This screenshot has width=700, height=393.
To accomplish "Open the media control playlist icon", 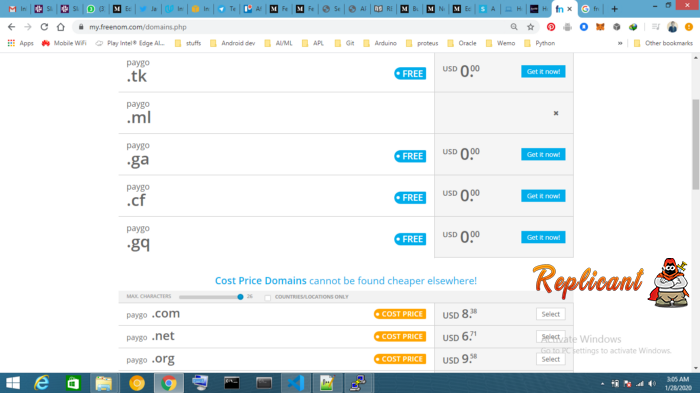I will click(656, 27).
